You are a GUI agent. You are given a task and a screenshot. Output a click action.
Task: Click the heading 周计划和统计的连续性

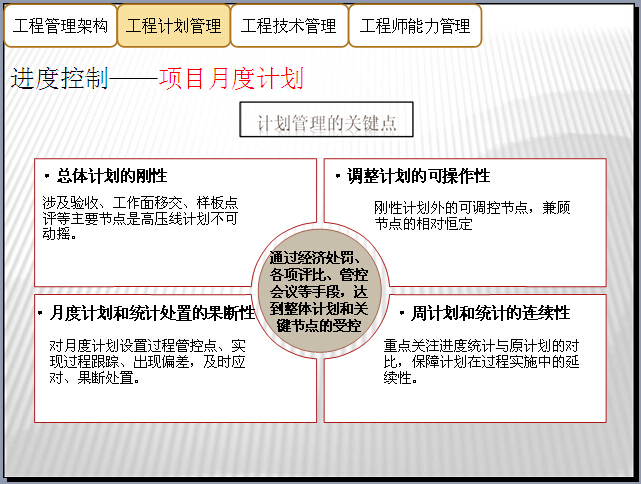(490, 313)
